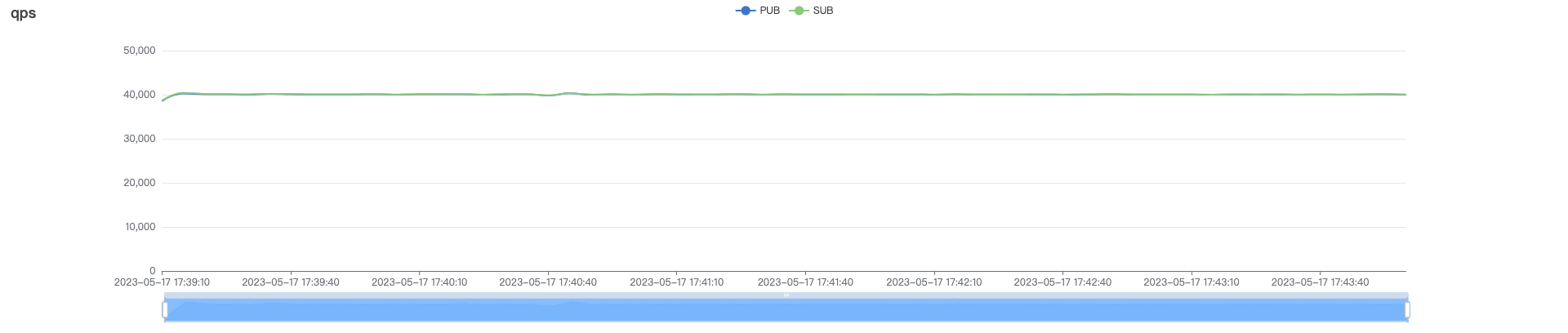Click the rising start of the qps line
The image size is (1568, 333).
click(x=168, y=97)
